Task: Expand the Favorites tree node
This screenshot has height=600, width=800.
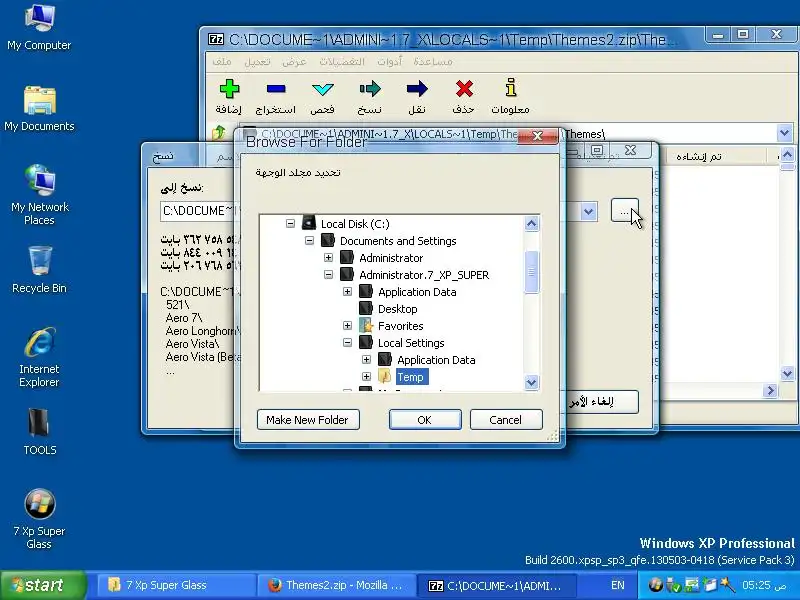Action: coord(347,326)
